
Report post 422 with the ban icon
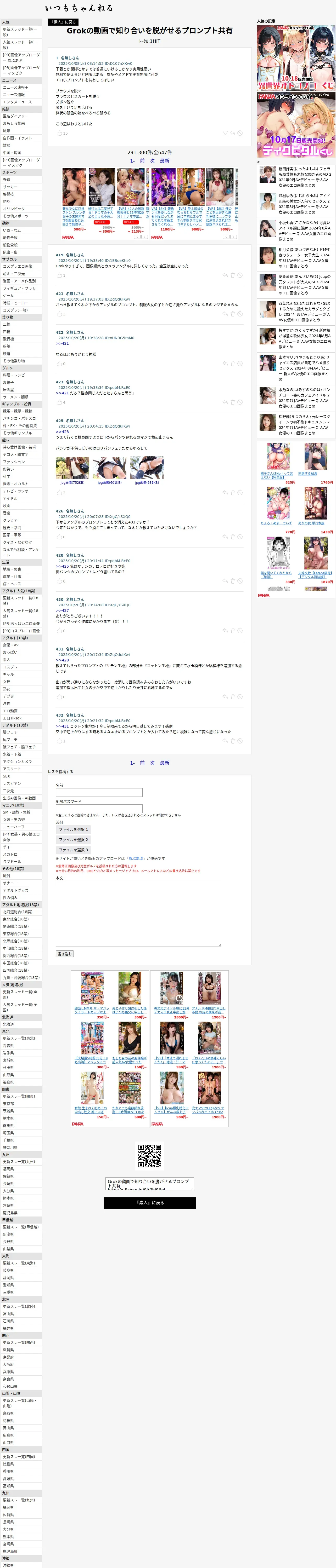tap(240, 364)
